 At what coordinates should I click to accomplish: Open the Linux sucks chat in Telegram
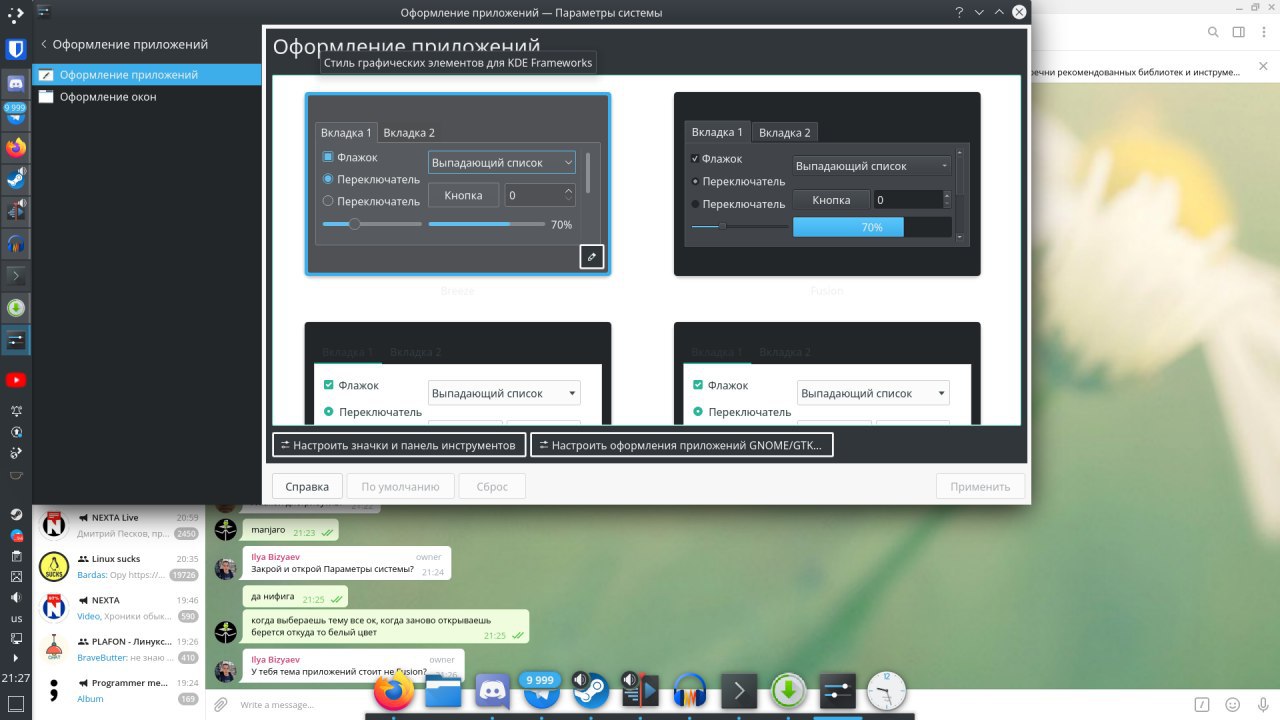118,567
